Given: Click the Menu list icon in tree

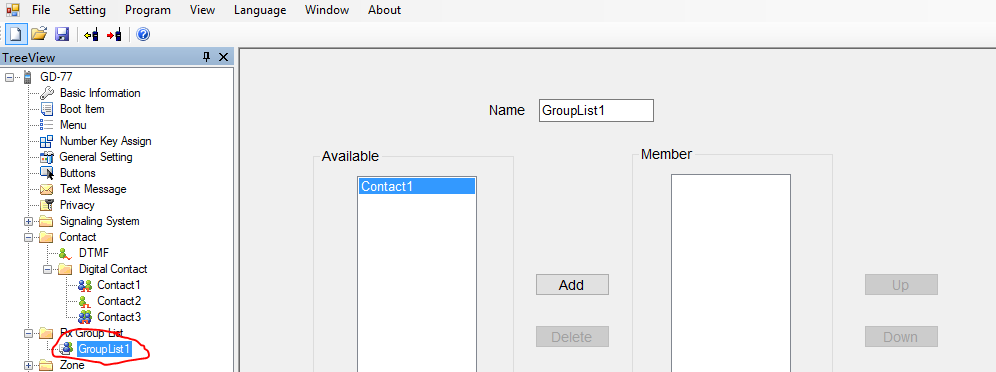Looking at the screenshot, I should coord(46,125).
